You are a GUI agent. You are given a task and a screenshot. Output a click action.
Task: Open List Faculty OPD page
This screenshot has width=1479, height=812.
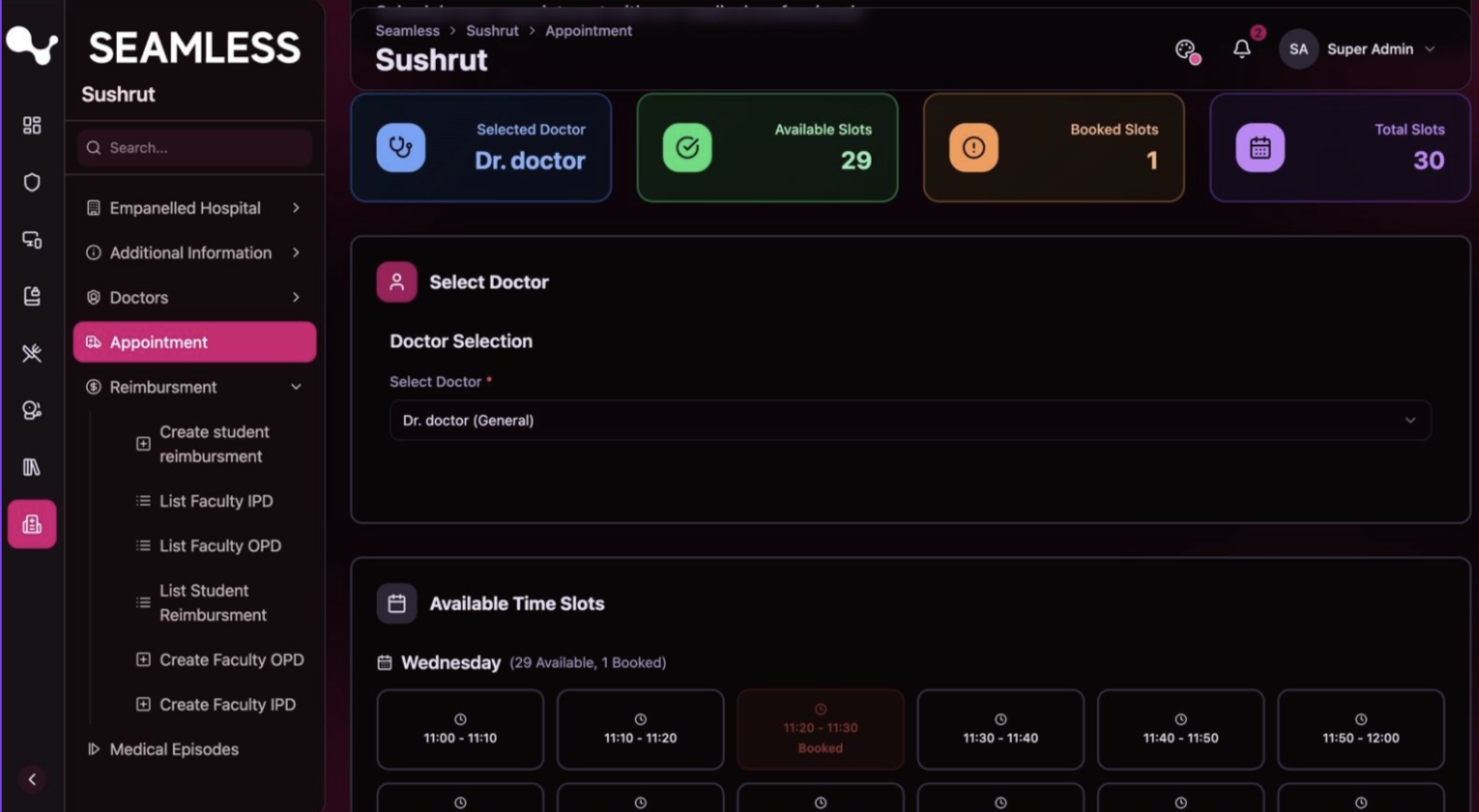click(x=219, y=546)
